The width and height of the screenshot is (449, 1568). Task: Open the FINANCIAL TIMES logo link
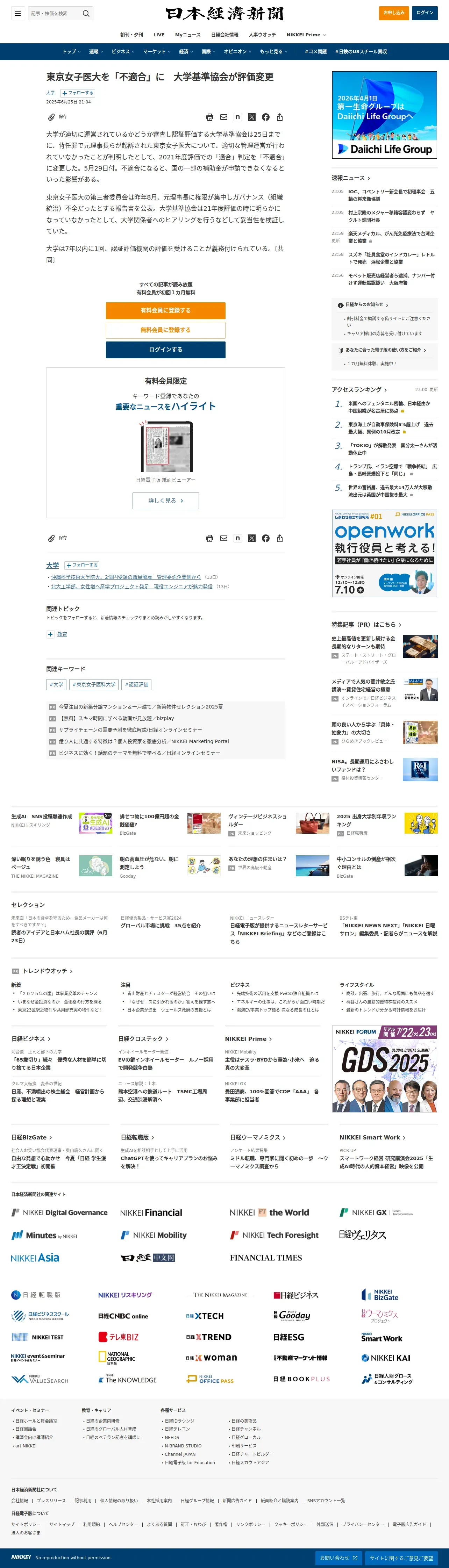coord(266,1258)
